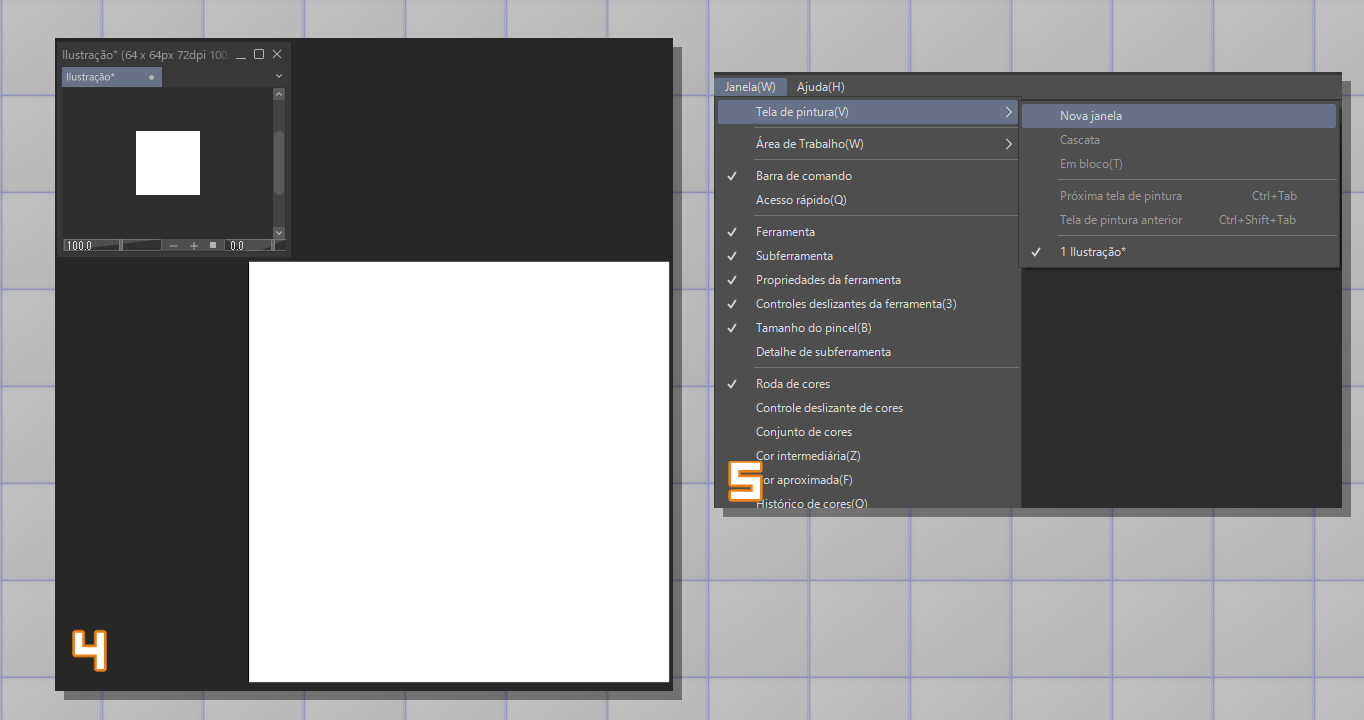The width and height of the screenshot is (1364, 720).
Task: Toggle the Roda de cores palette
Action: (x=792, y=384)
